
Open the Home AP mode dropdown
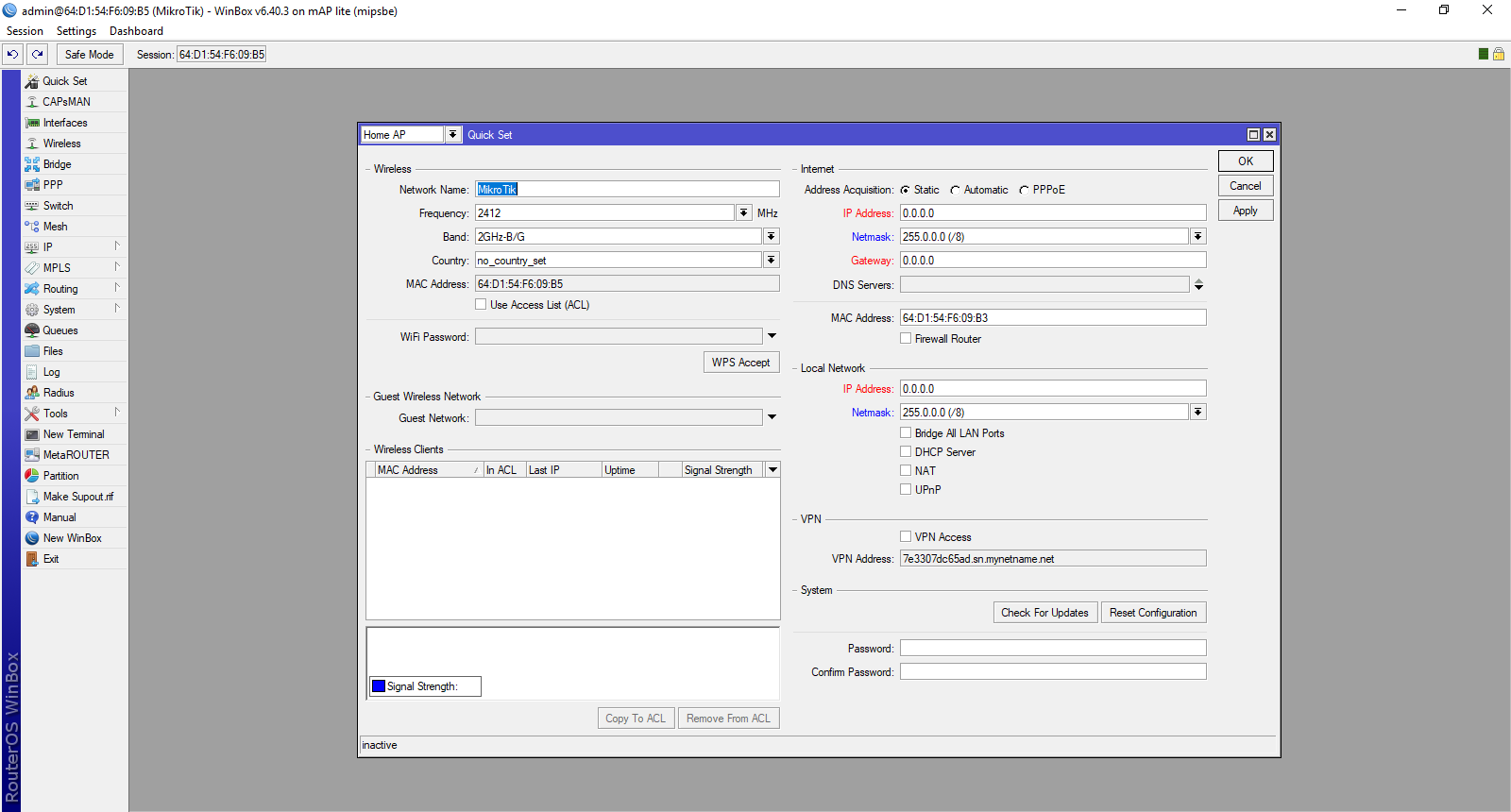(453, 134)
